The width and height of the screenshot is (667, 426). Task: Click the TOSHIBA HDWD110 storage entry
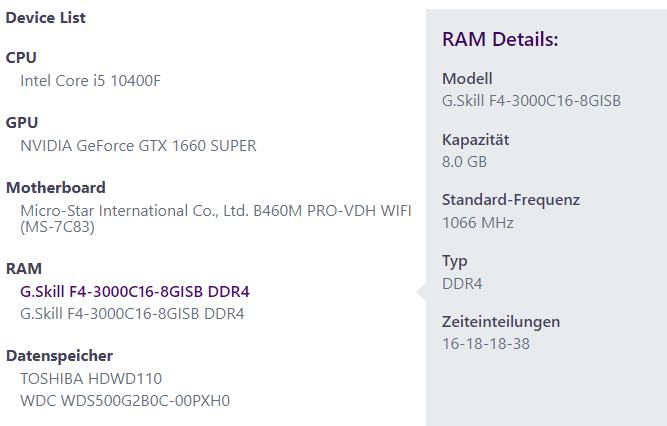(91, 379)
